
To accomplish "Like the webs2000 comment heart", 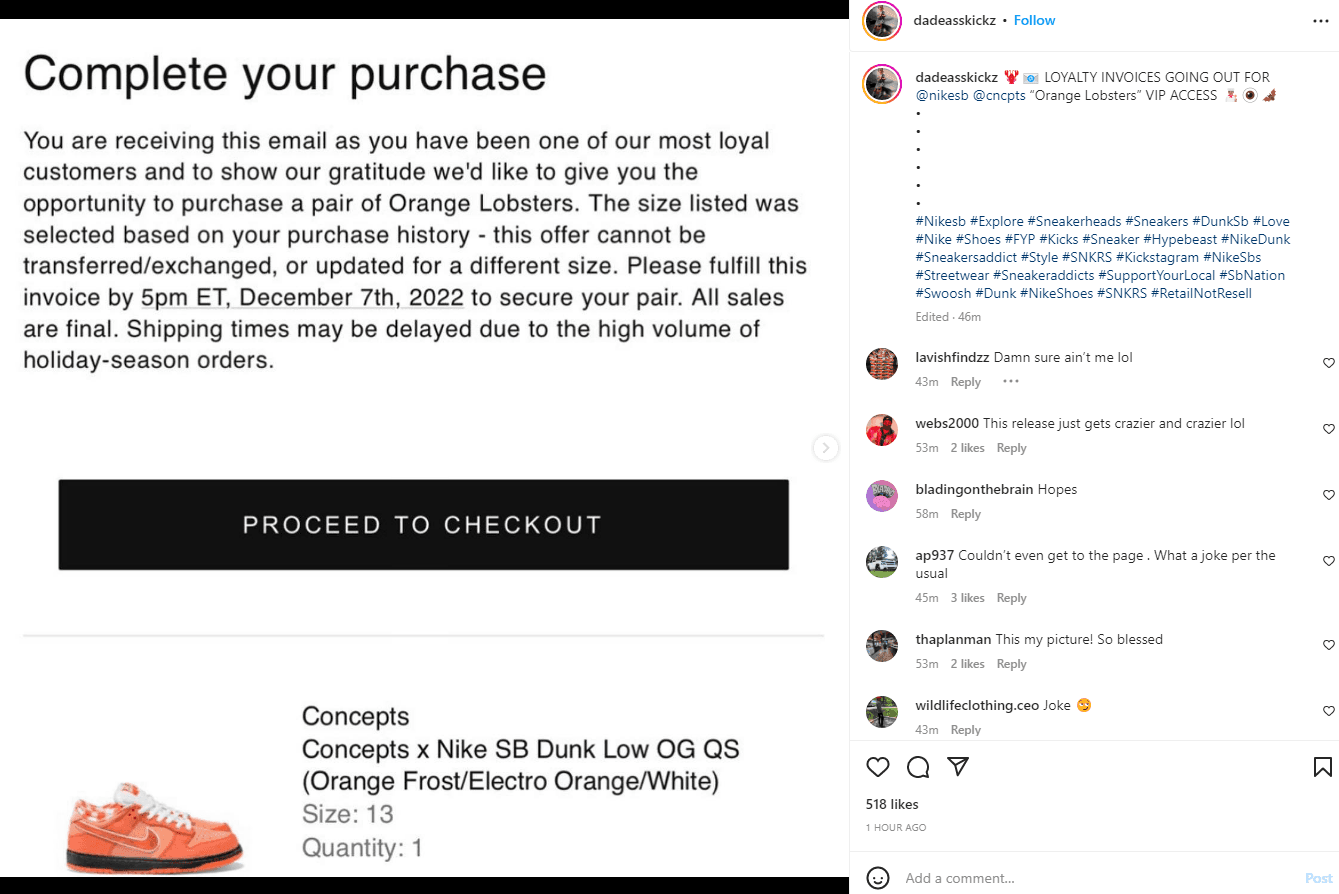I will [x=1329, y=429].
